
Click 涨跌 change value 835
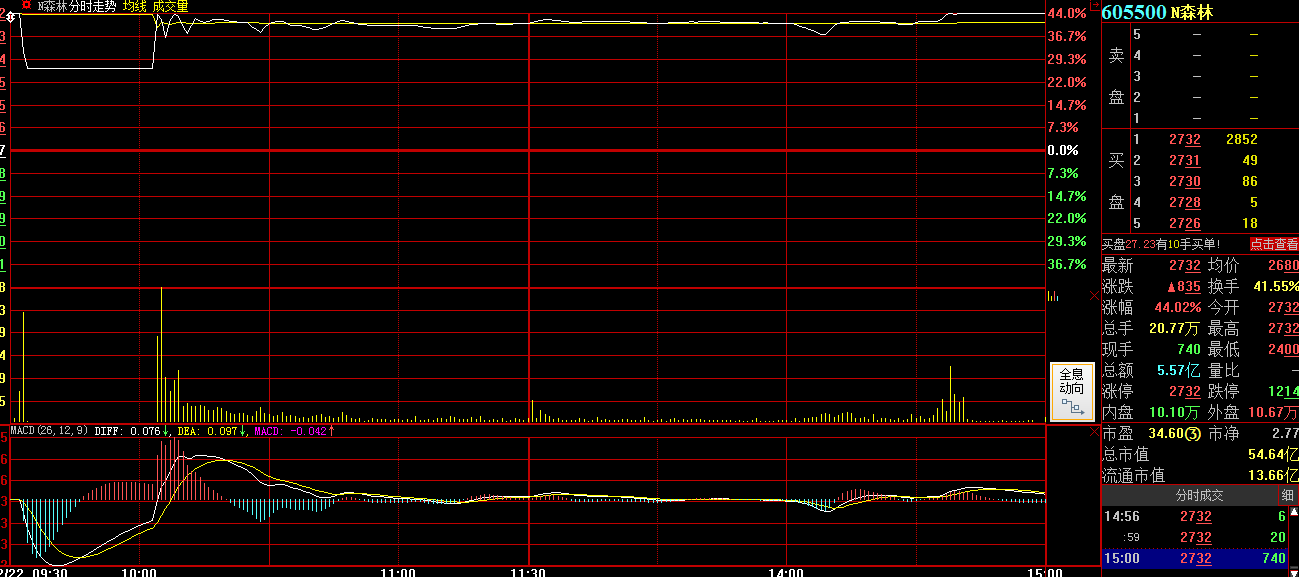[x=1184, y=287]
